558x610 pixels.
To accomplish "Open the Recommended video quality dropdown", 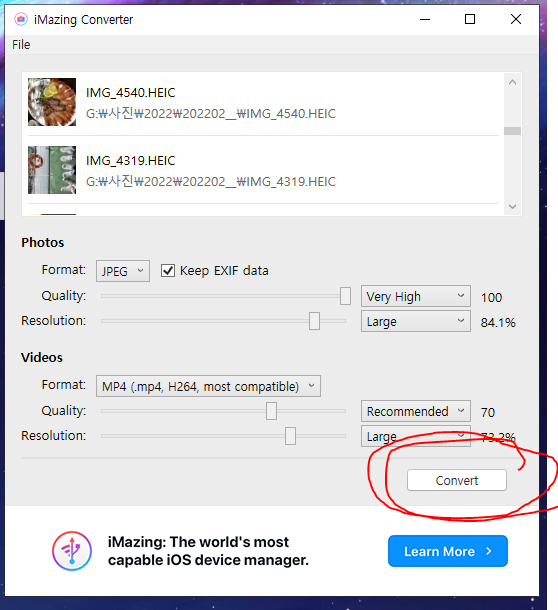I will [416, 411].
